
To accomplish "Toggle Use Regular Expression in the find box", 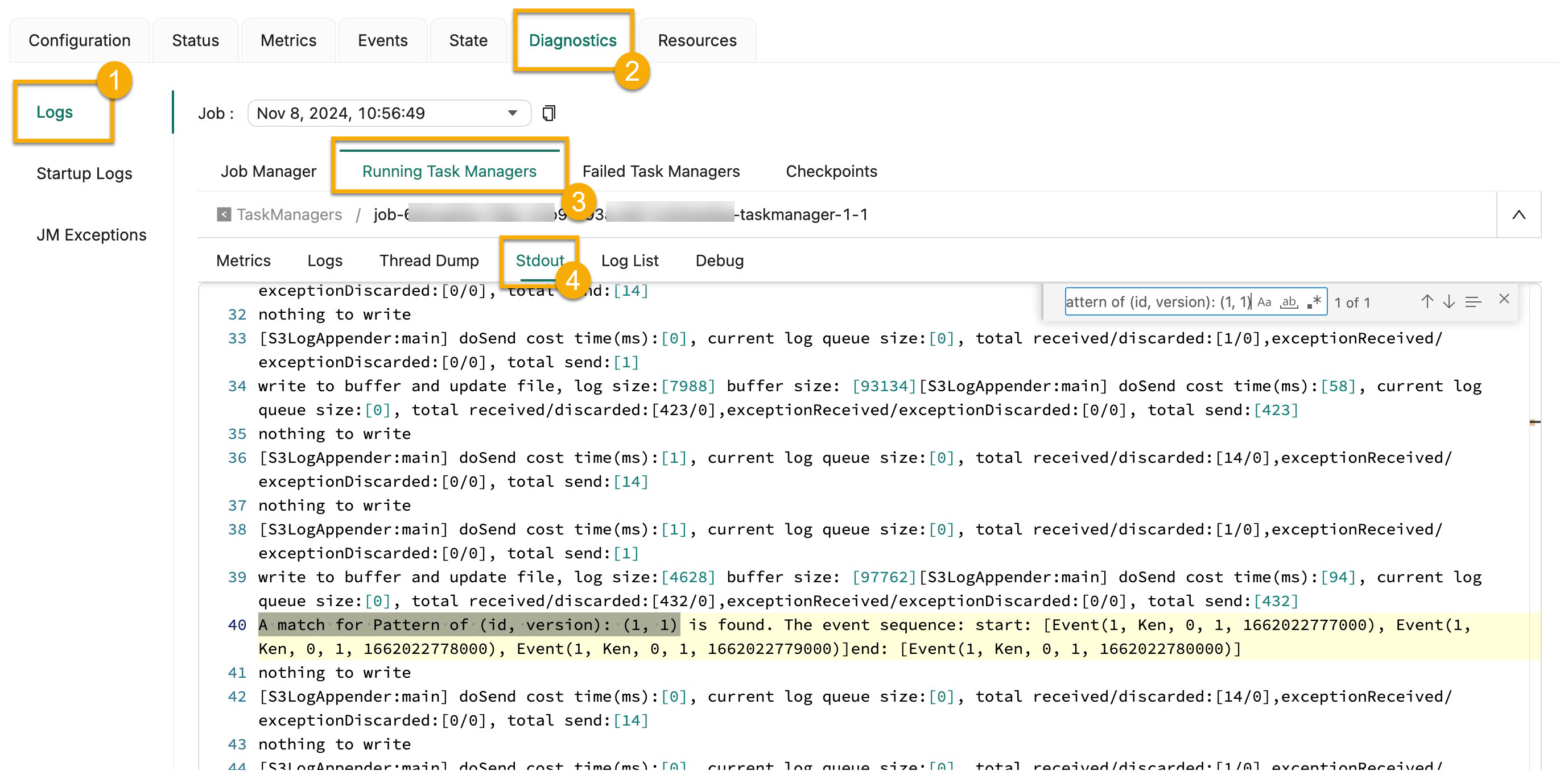I will [1314, 301].
